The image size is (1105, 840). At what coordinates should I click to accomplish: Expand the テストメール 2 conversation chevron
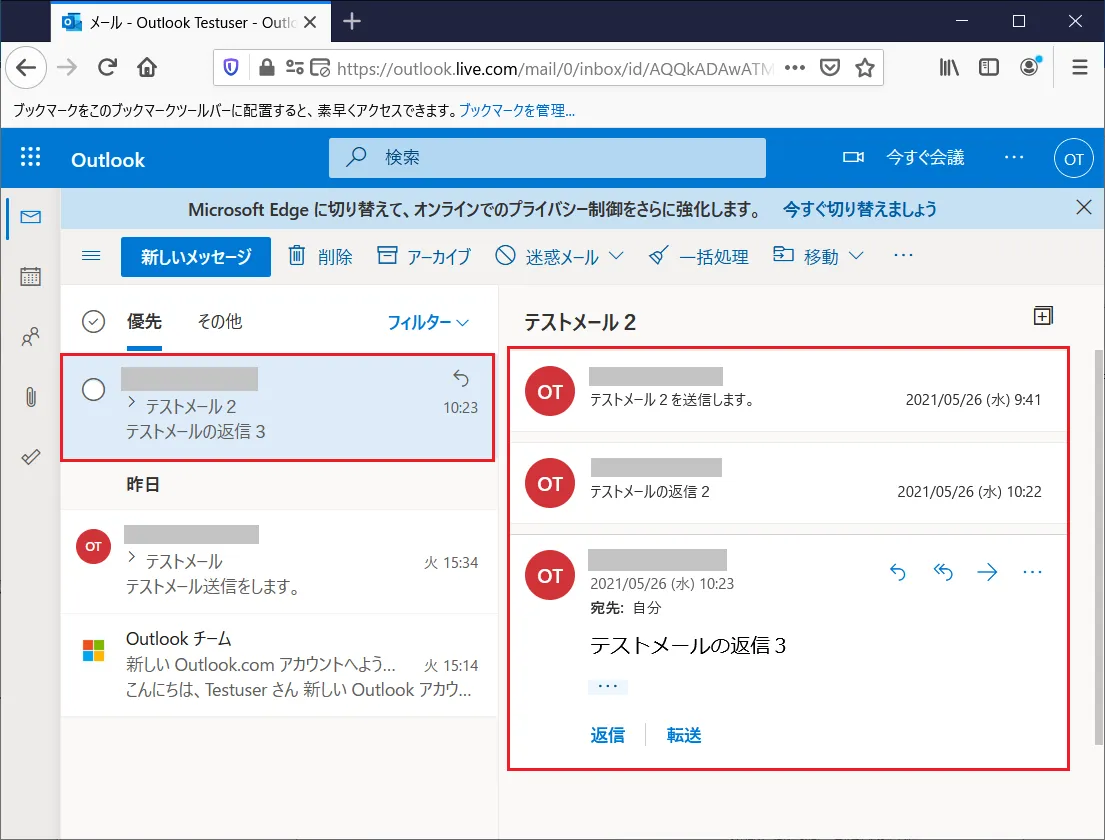pyautogui.click(x=132, y=402)
